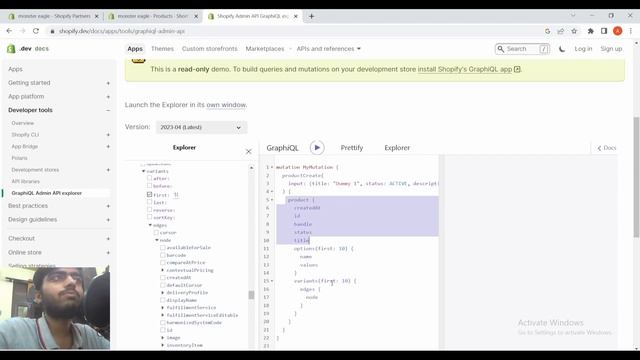The width and height of the screenshot is (640, 360).
Task: Toggle dark mode moon icon
Action: (562, 49)
